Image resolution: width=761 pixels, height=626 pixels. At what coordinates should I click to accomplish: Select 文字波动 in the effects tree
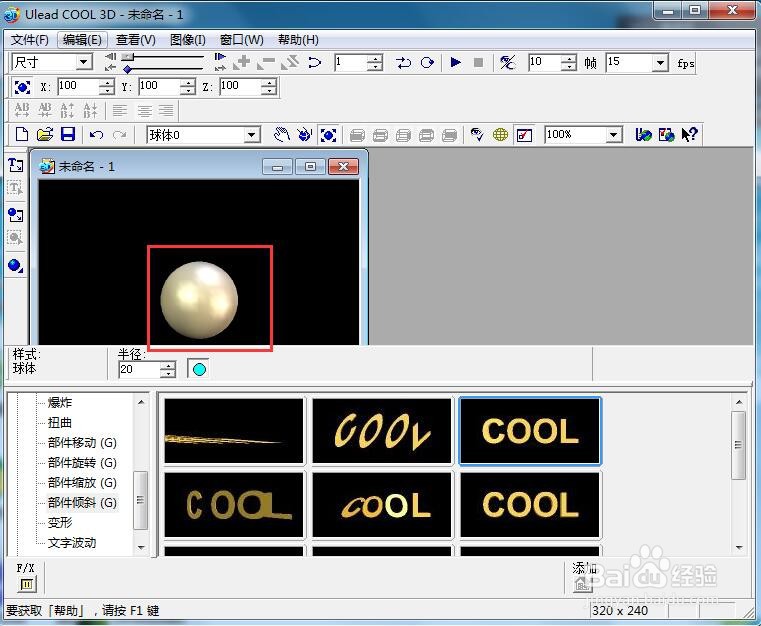pyautogui.click(x=72, y=543)
